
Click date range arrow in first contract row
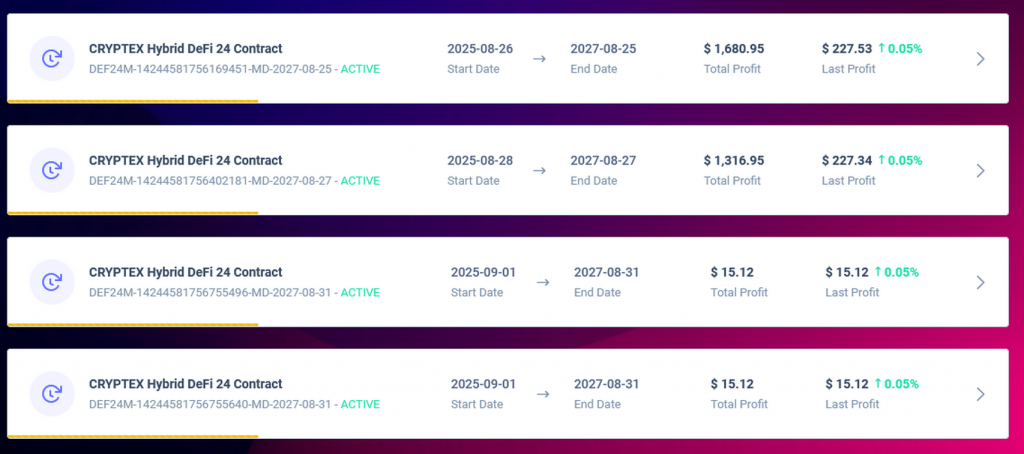539,59
